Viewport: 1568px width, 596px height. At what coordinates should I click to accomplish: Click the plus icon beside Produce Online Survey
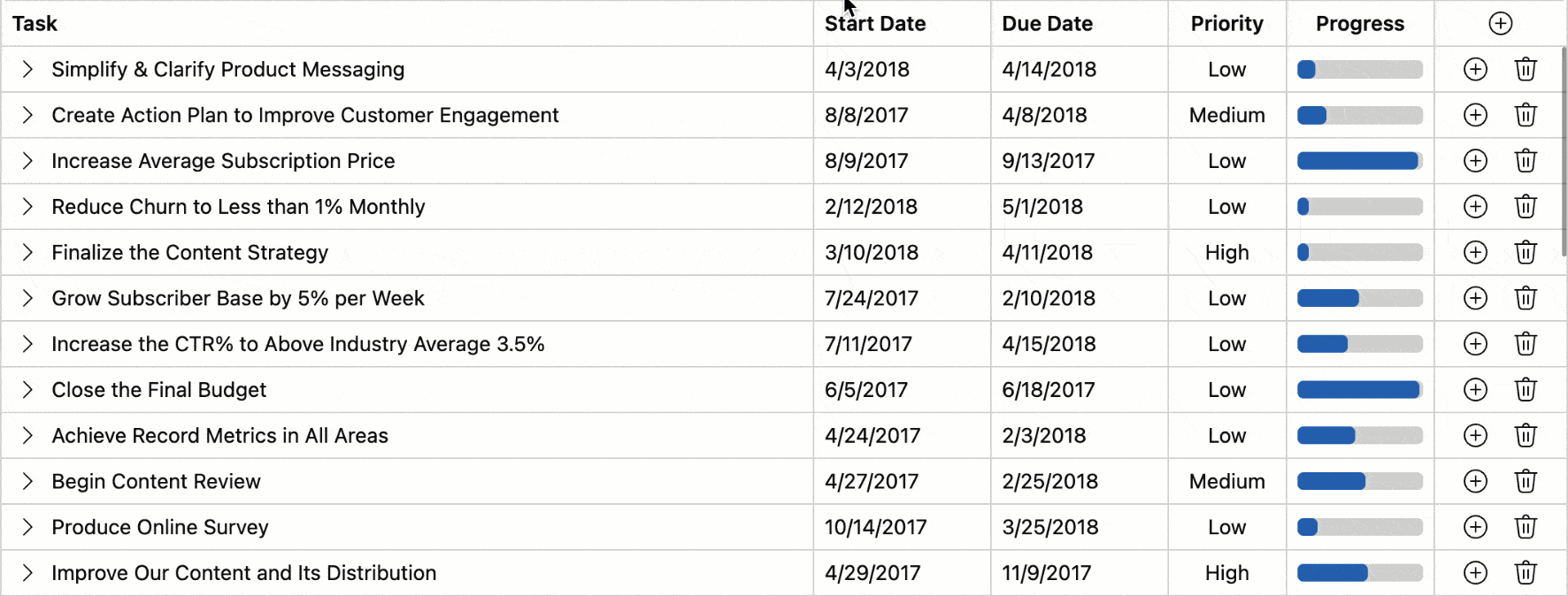[1475, 527]
